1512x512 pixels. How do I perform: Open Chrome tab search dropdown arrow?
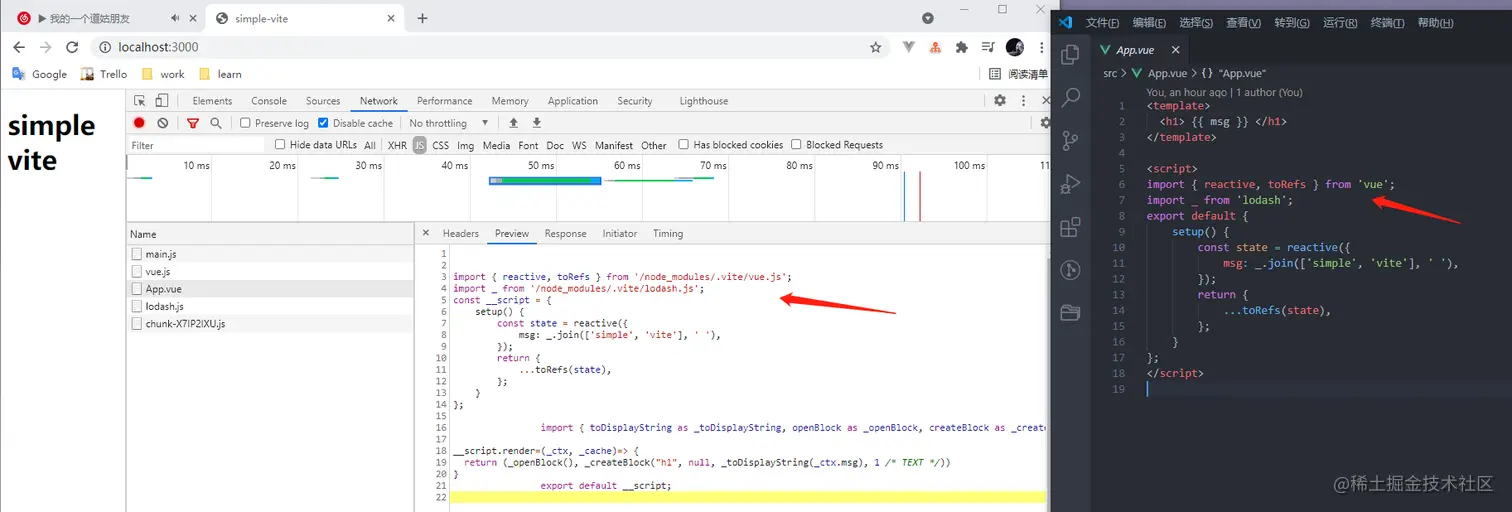tap(927, 18)
